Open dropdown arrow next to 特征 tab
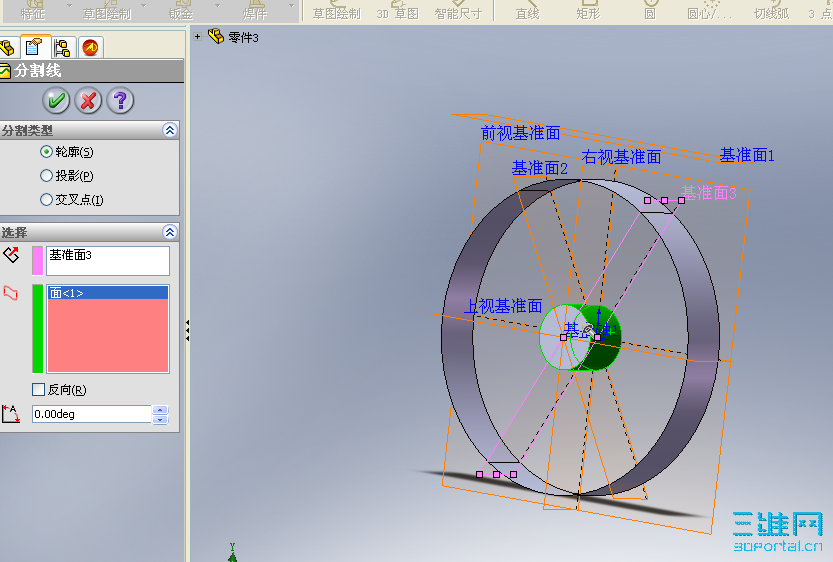833x562 pixels. [70, 6]
